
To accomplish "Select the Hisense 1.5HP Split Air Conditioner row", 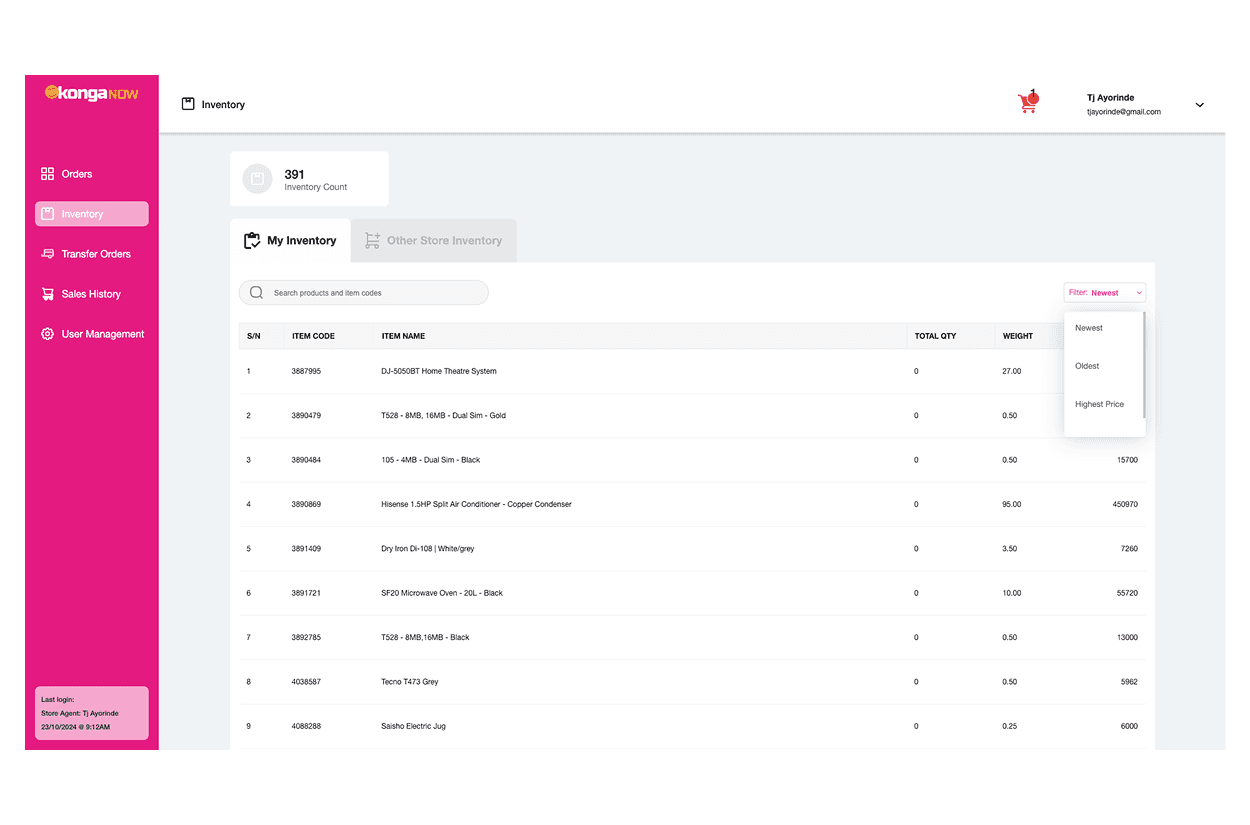I will coord(476,504).
